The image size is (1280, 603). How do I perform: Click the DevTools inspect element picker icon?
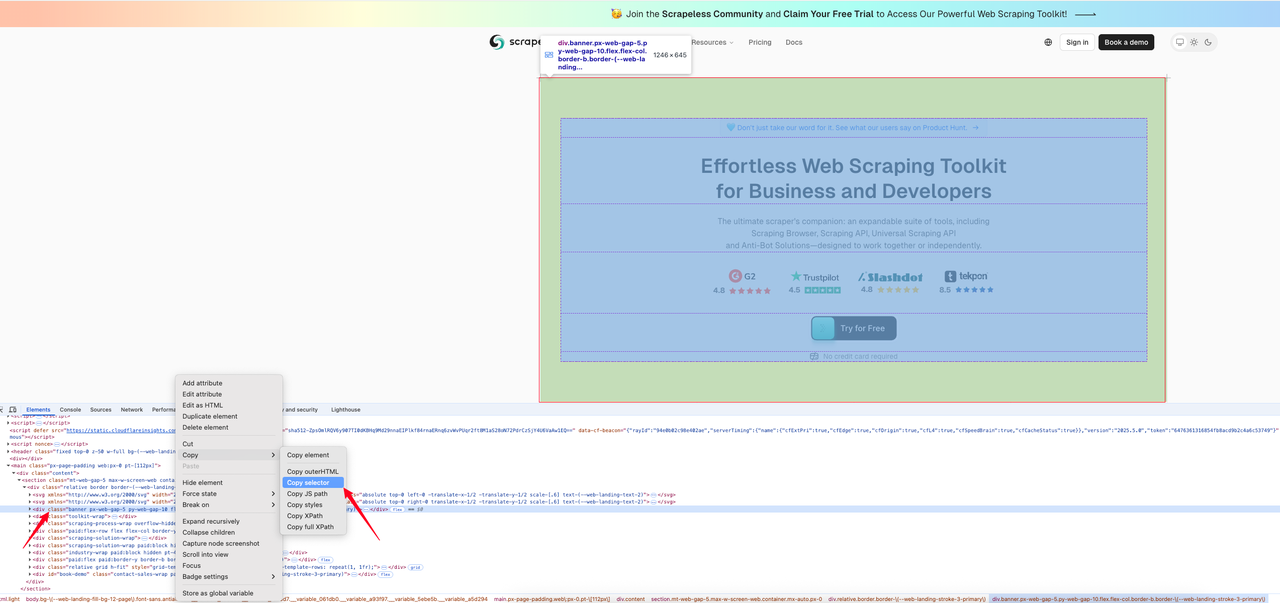3,410
